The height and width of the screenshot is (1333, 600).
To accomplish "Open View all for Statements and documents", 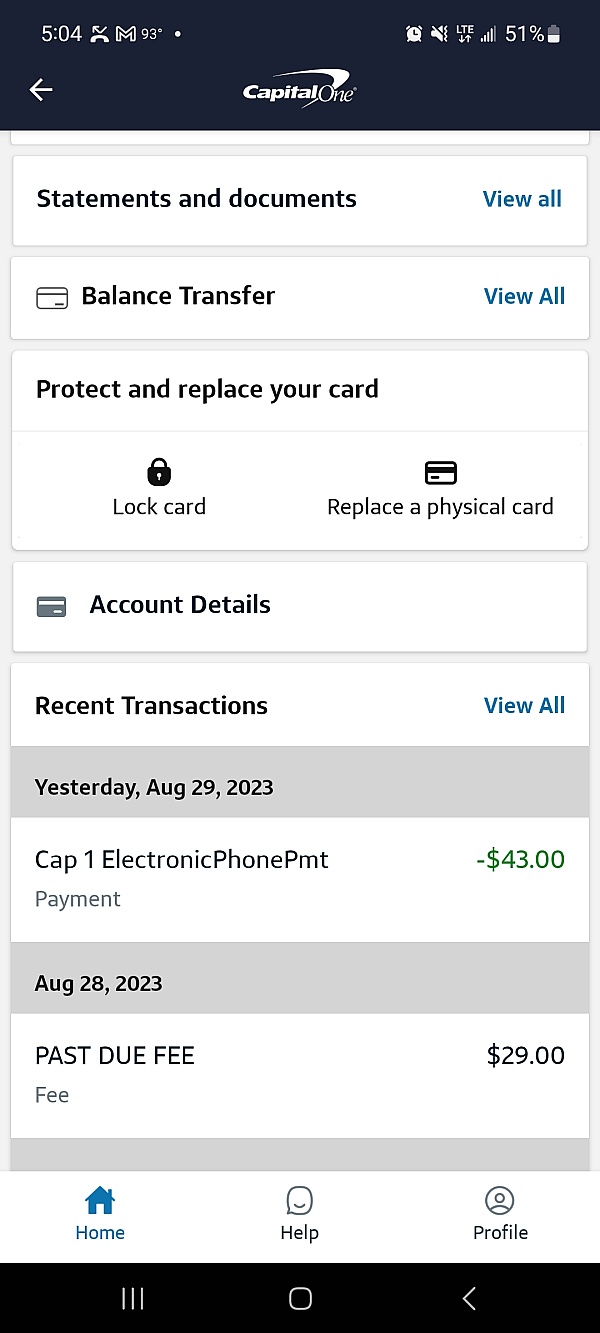I will point(521,199).
